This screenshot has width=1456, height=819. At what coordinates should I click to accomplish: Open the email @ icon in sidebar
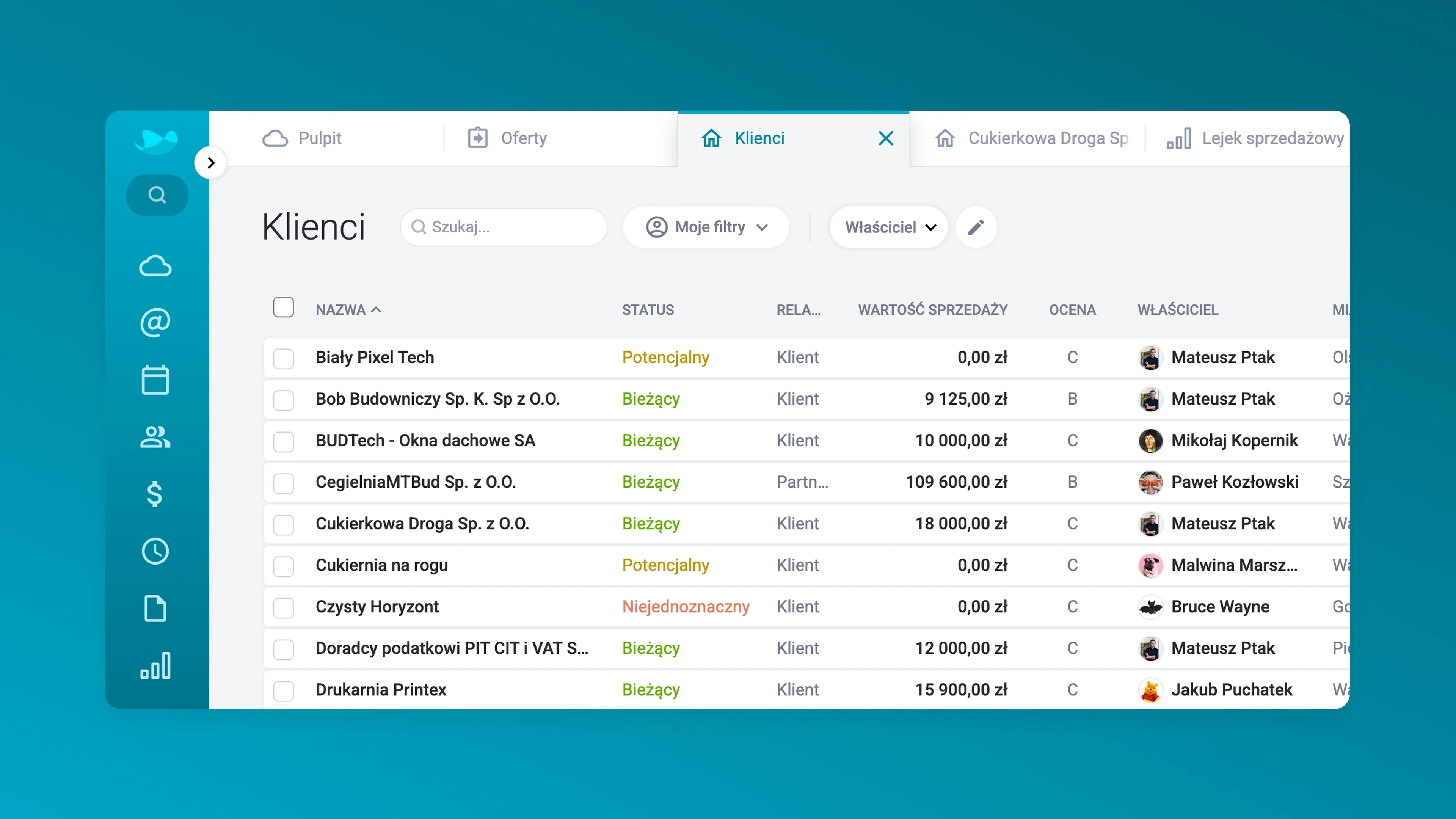pyautogui.click(x=155, y=323)
